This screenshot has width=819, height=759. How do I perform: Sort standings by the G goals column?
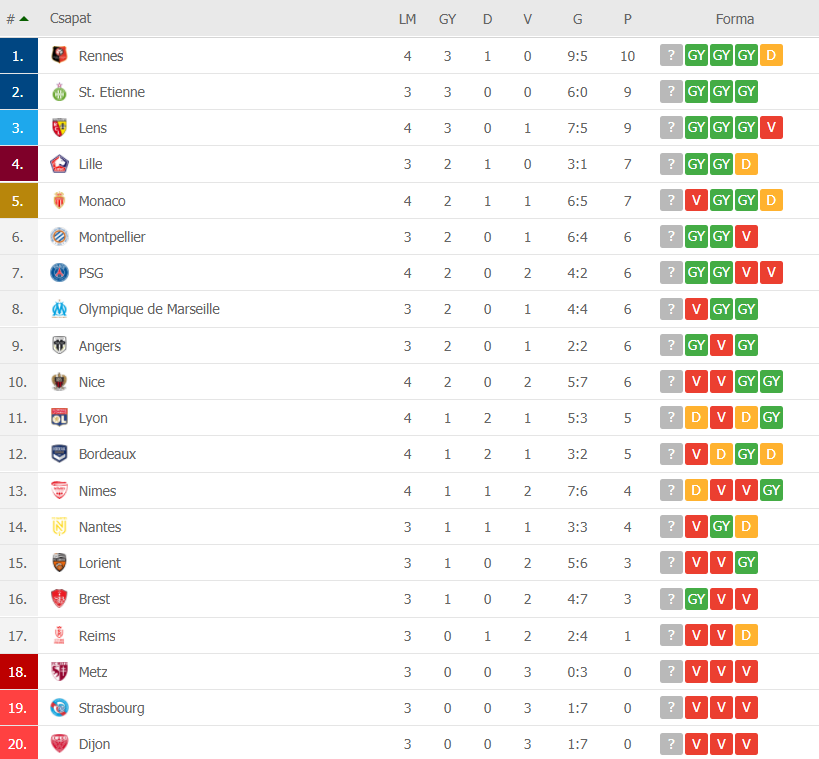tap(577, 19)
